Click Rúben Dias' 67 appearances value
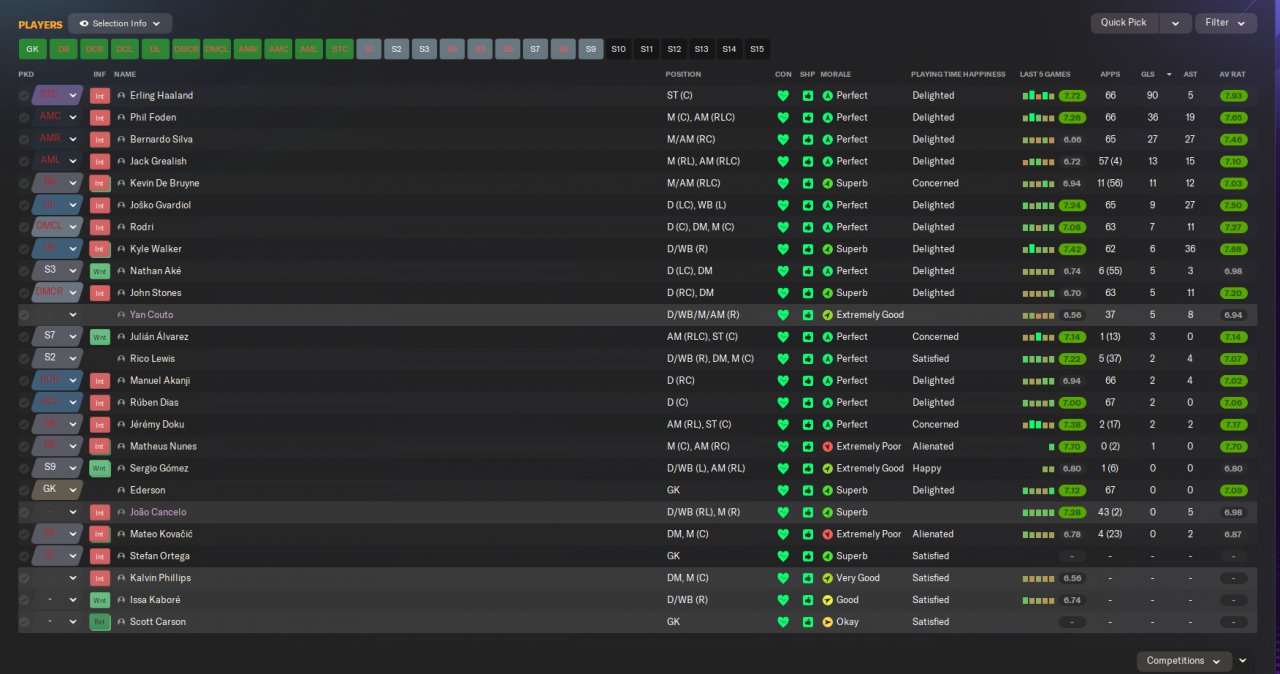Viewport: 1280px width, 674px height. click(1110, 403)
